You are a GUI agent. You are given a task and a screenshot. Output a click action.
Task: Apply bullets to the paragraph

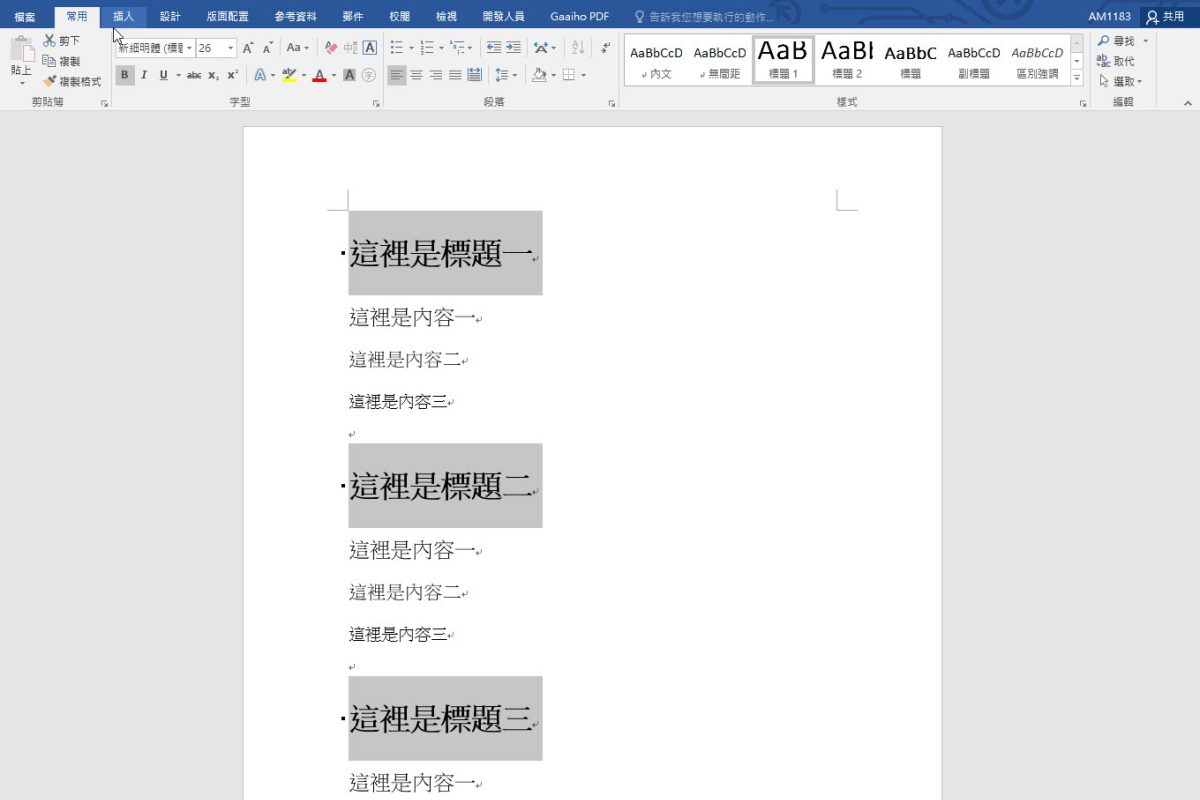pos(398,47)
